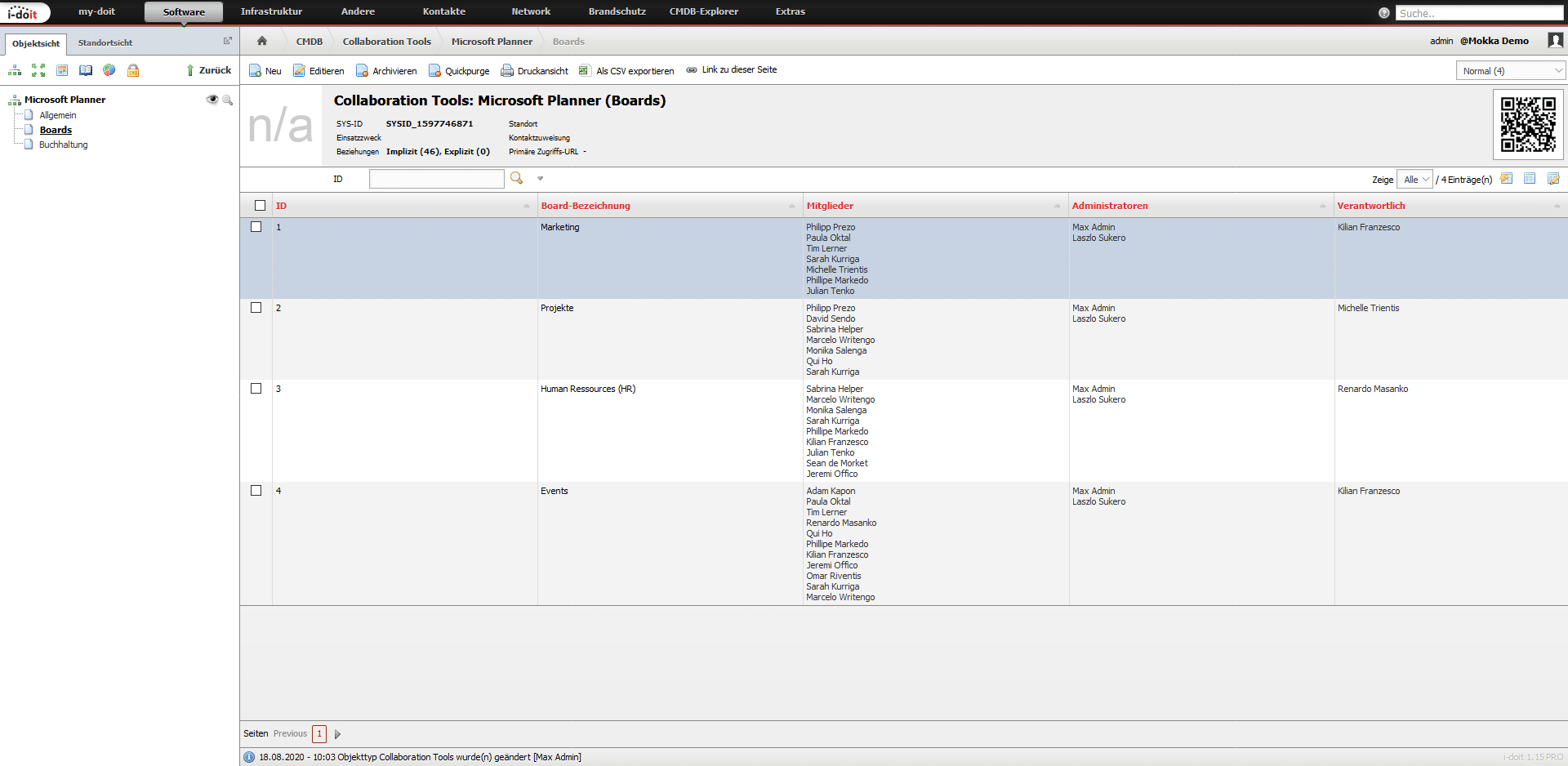Toggle the select-all checkbox in table header
1568x766 pixels.
260,206
